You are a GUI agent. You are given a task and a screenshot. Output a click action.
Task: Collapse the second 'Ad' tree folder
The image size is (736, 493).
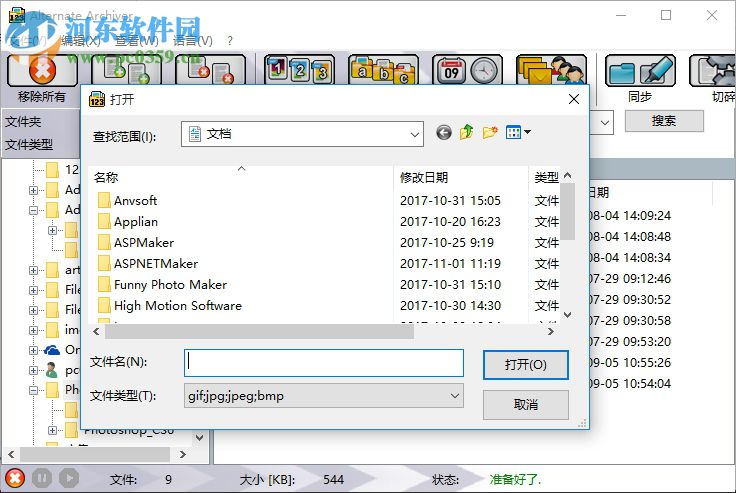[33, 210]
